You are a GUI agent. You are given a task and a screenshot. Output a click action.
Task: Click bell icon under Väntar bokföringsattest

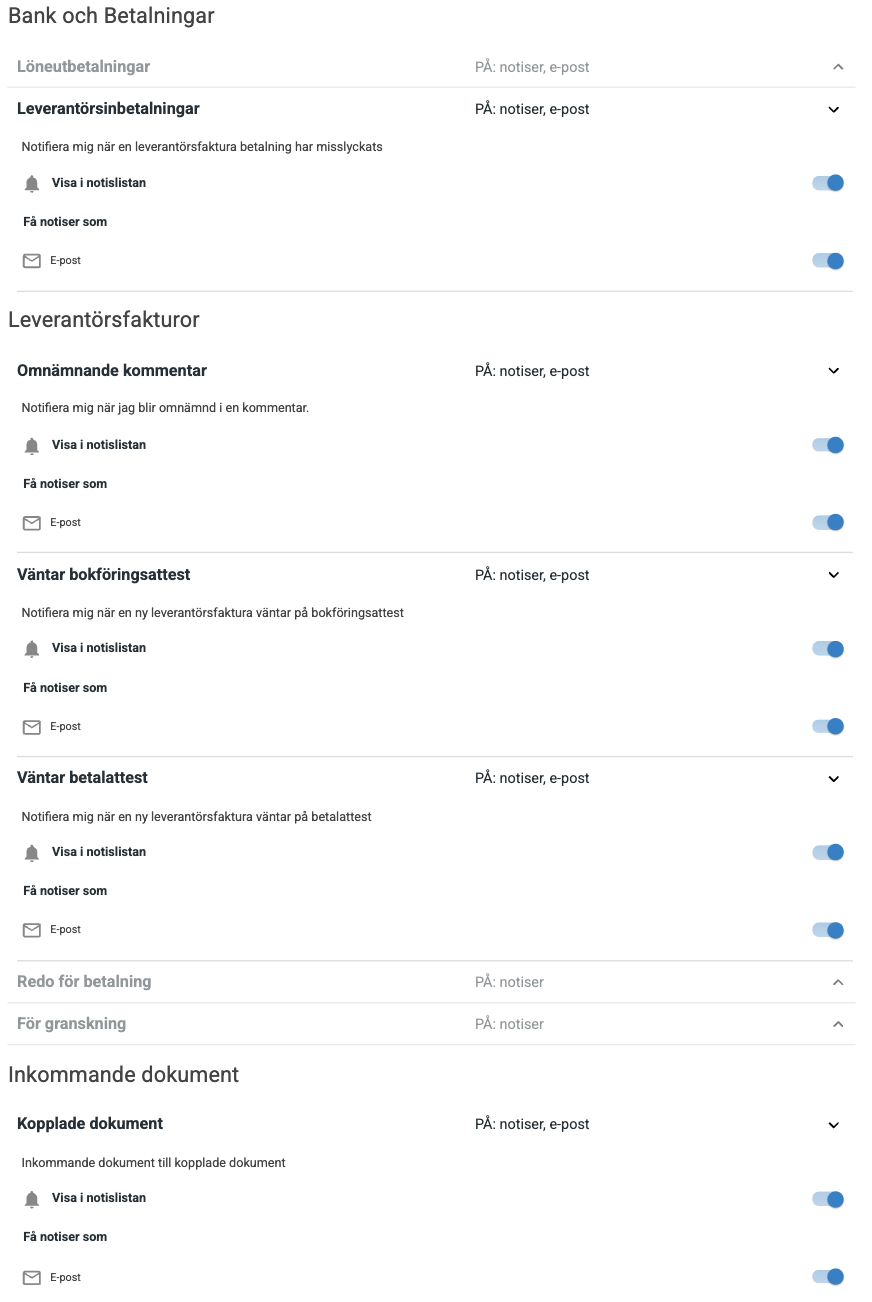32,649
